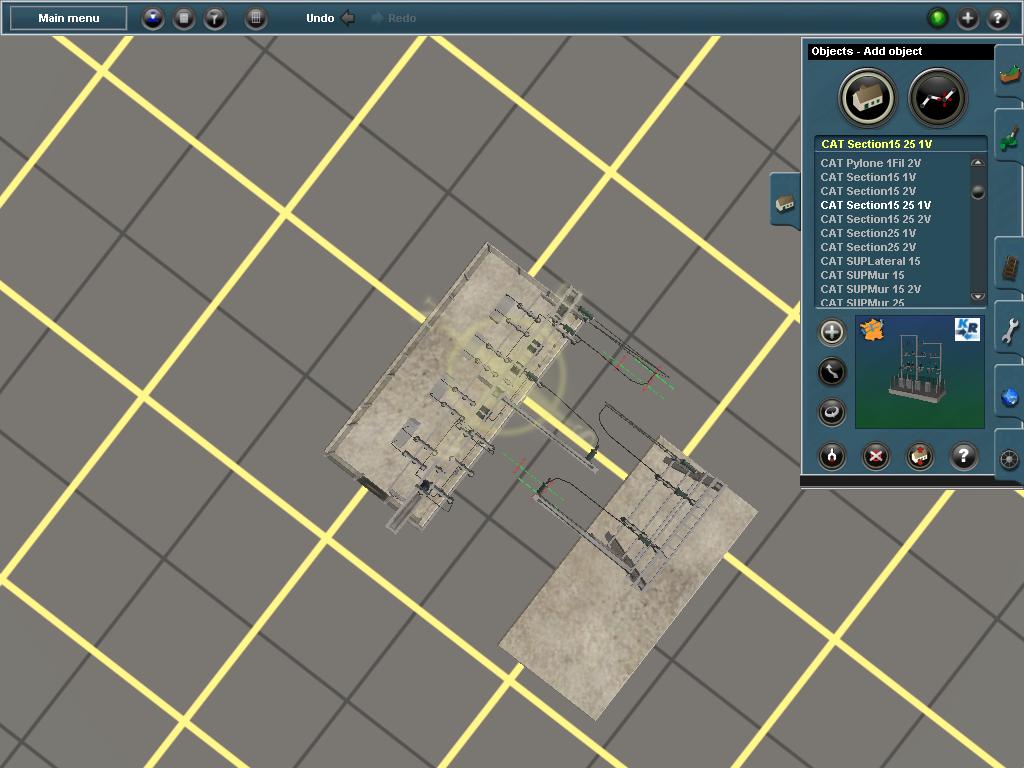Click the Redo arrow button
1024x768 pixels.
coord(394,18)
